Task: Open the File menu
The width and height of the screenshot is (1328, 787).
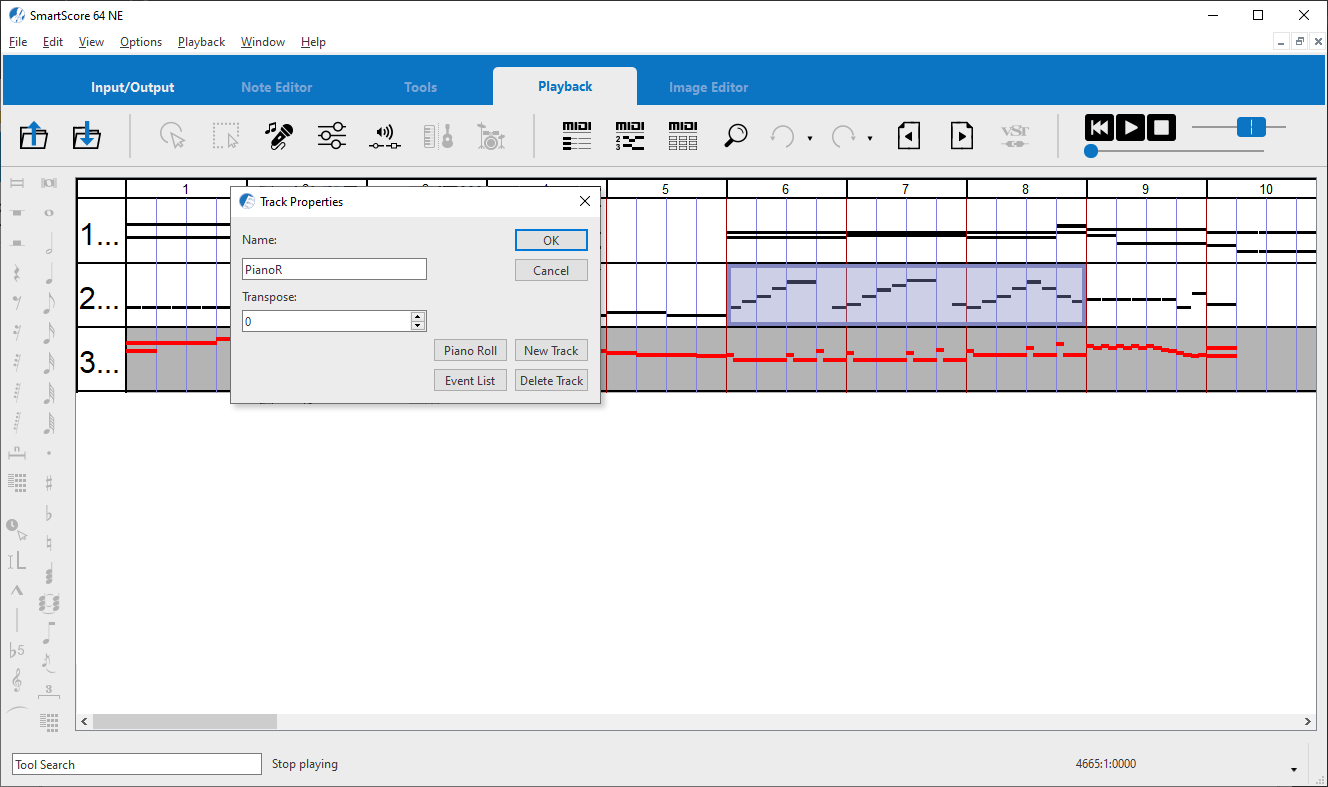Action: tap(18, 42)
